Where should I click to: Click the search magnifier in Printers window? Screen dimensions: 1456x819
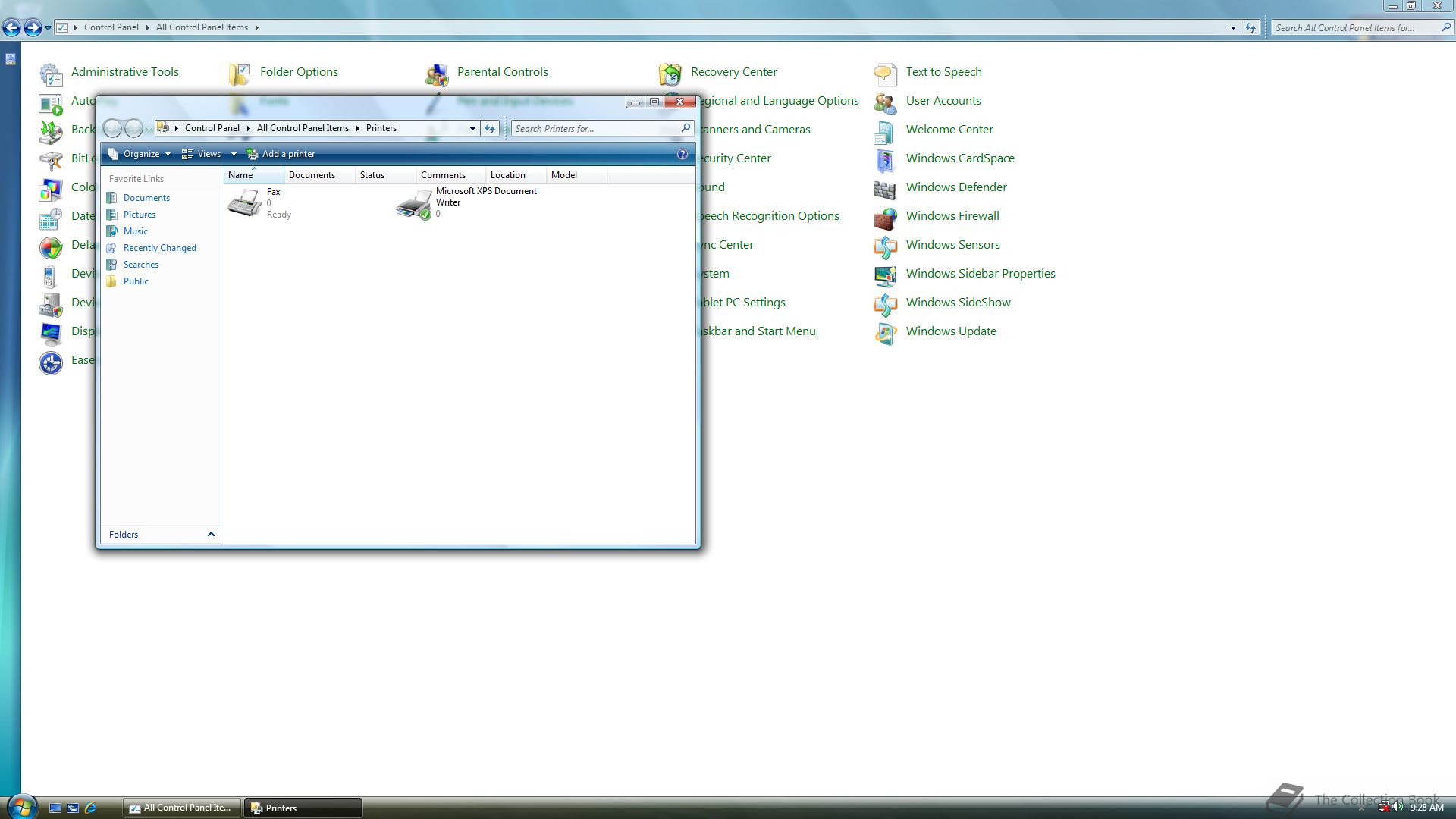[x=686, y=128]
